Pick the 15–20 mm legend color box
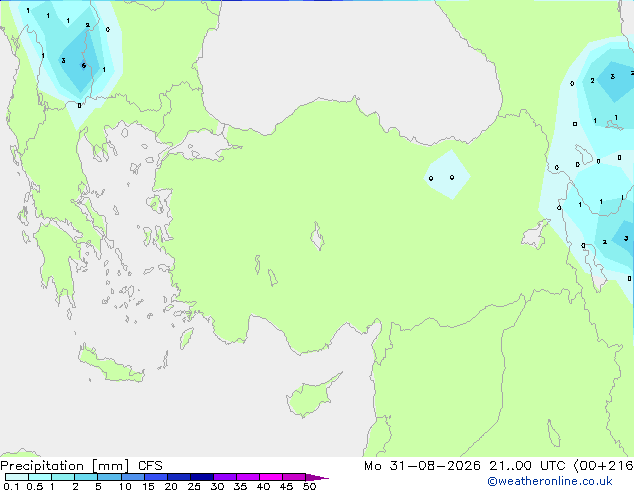634x490 pixels. [x=156, y=477]
